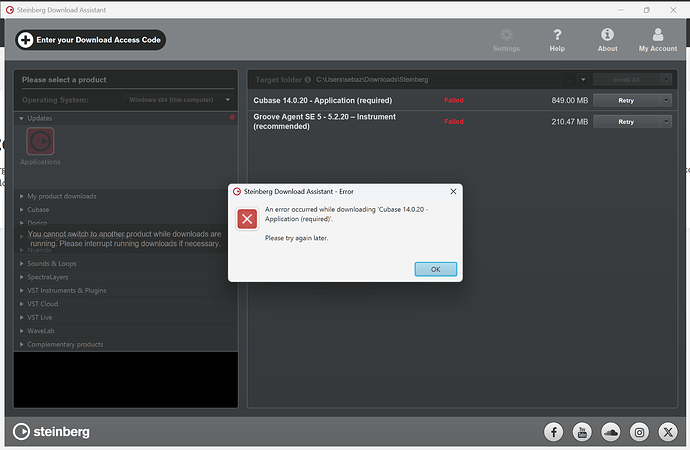The image size is (690, 450).
Task: Click the Install All button
Action: click(626, 80)
